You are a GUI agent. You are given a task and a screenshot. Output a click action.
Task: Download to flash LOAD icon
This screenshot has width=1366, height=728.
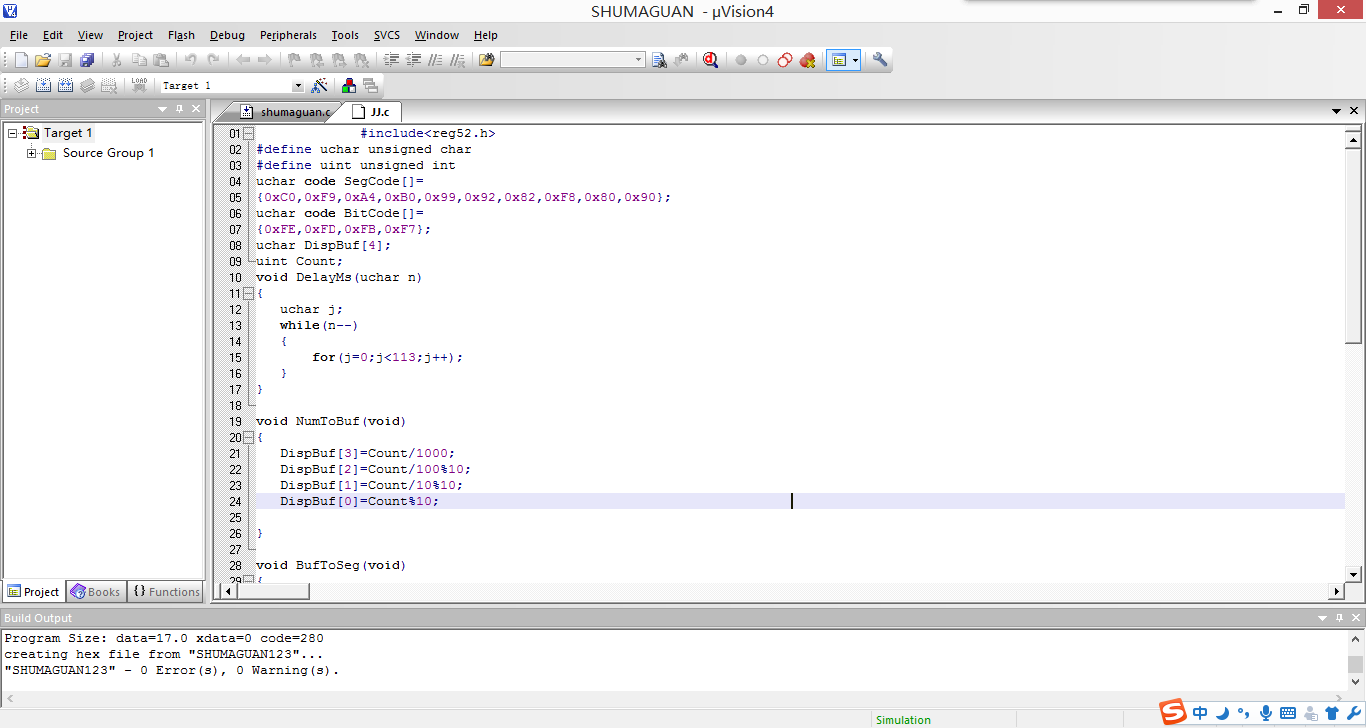[139, 86]
